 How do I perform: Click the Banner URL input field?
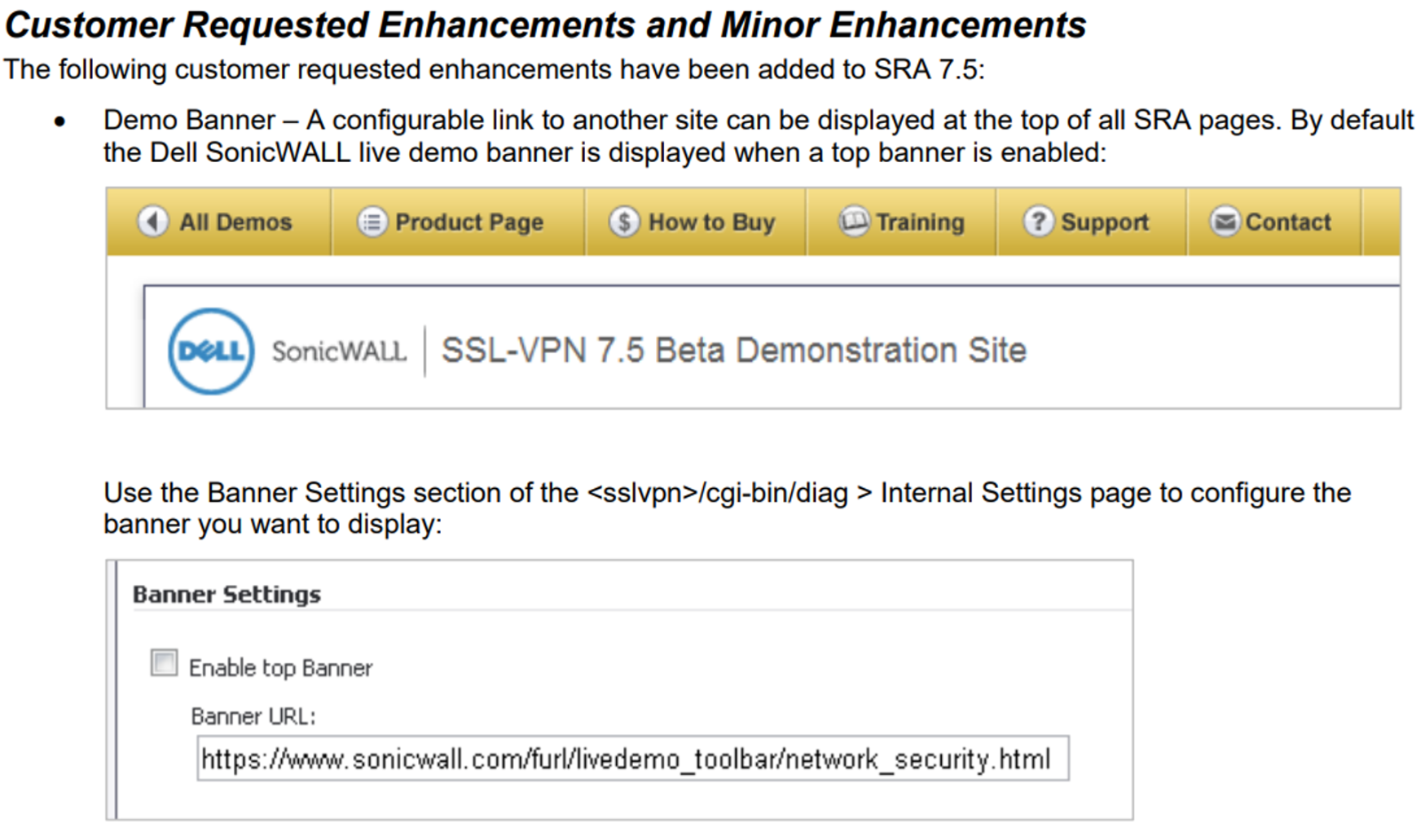[x=633, y=759]
